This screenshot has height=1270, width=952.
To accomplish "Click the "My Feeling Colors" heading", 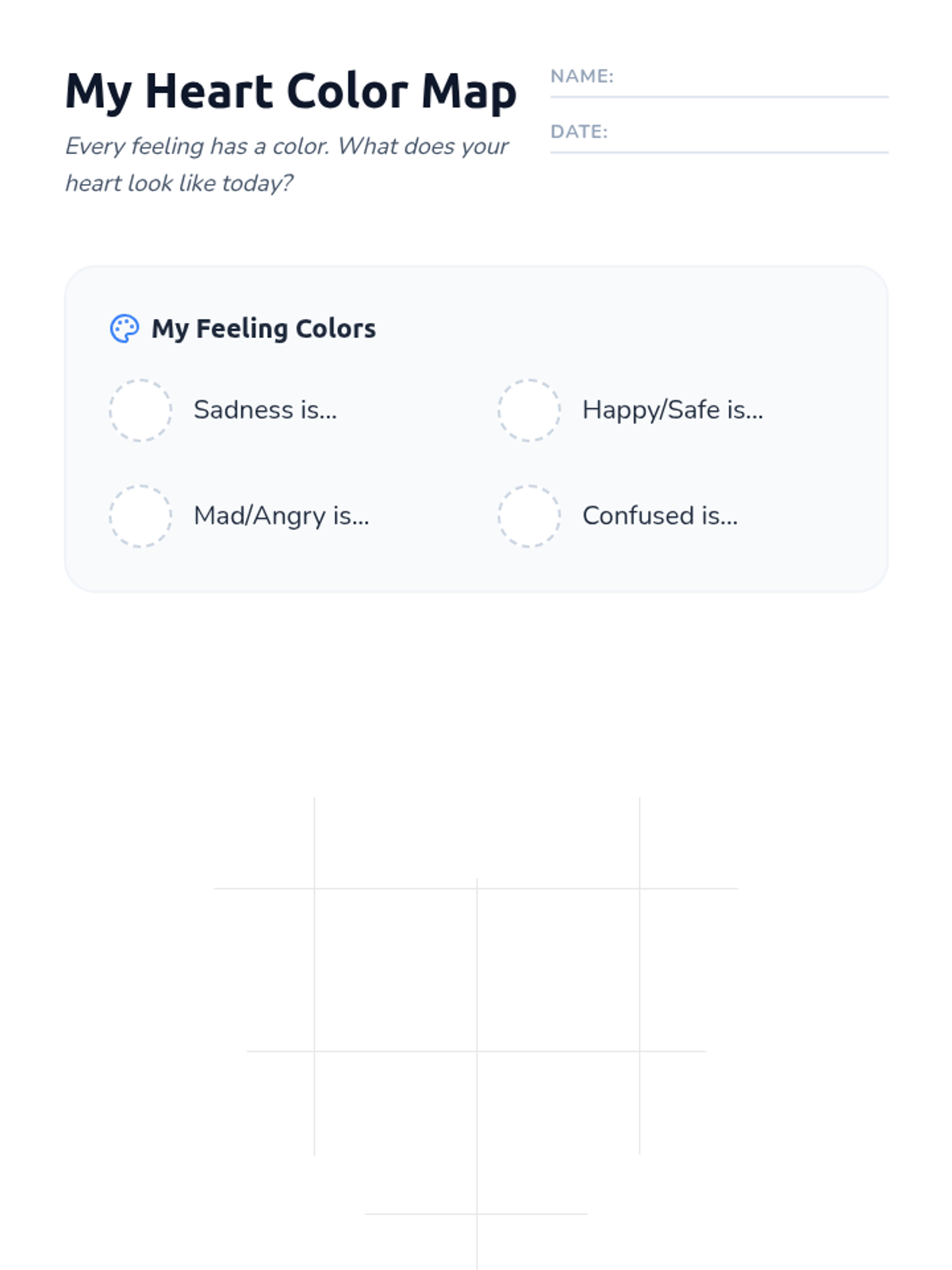I will click(x=263, y=329).
